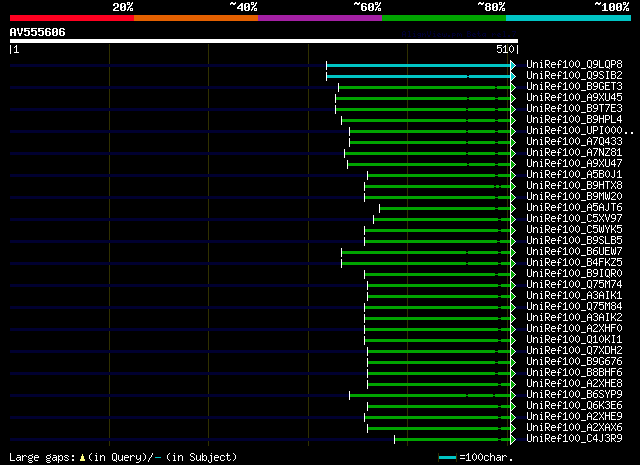Open hit UniRef100_A2XHF0
This screenshot has width=640, height=465.
click(574, 329)
